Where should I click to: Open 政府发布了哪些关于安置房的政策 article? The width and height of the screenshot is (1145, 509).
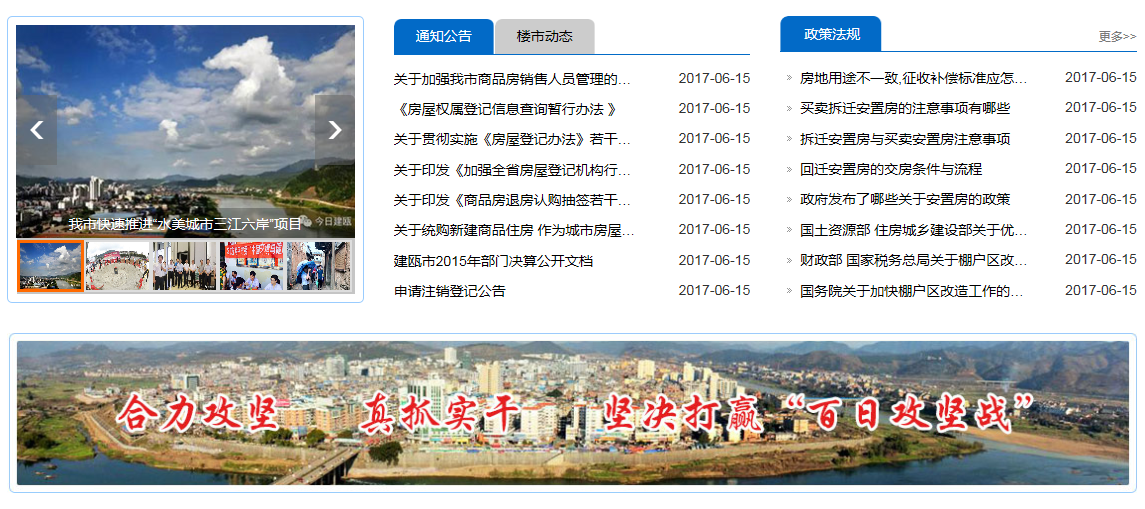(x=905, y=199)
